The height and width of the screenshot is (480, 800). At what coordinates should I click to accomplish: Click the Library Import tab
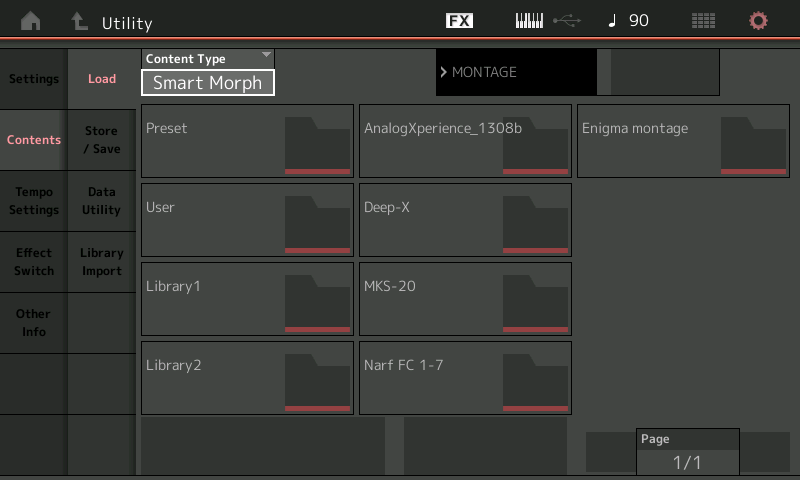102,262
